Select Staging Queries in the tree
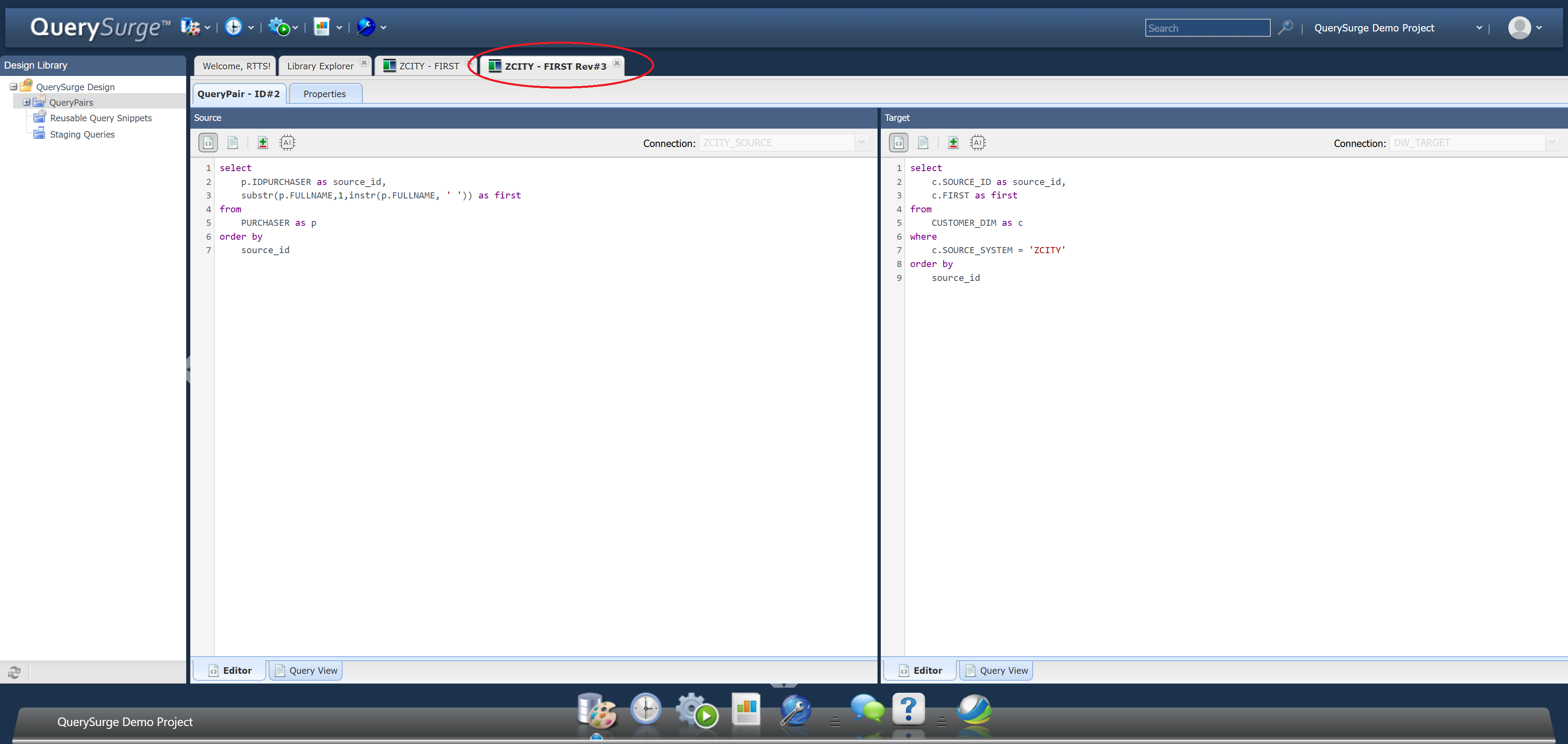This screenshot has height=744, width=1568. (82, 135)
